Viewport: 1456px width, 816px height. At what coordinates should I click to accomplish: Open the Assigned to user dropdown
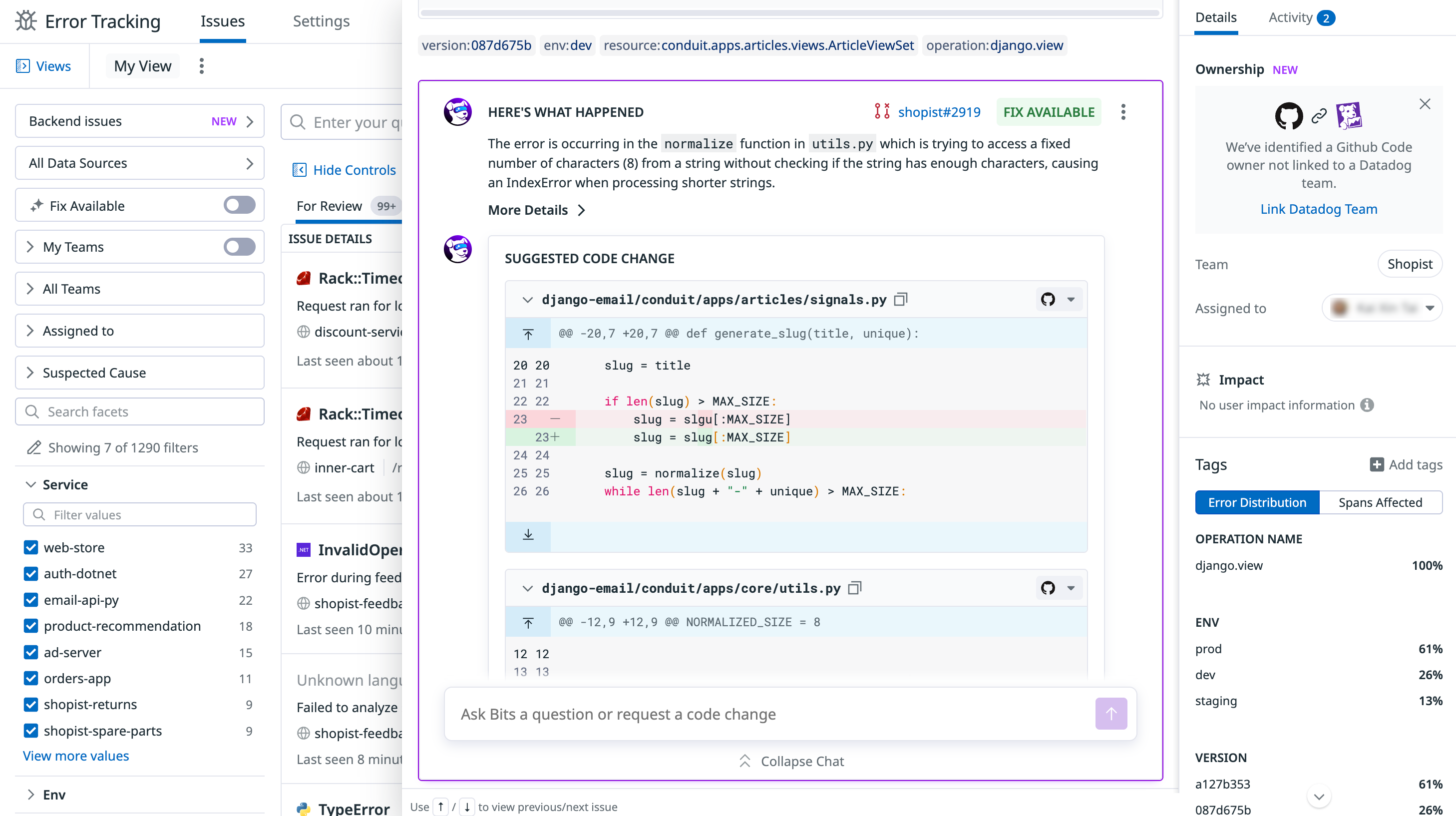(x=1382, y=308)
